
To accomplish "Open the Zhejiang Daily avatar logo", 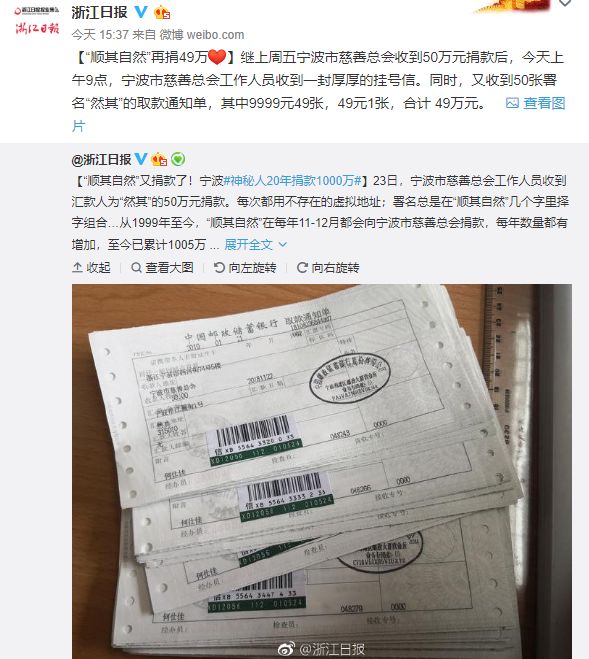I will [37, 21].
